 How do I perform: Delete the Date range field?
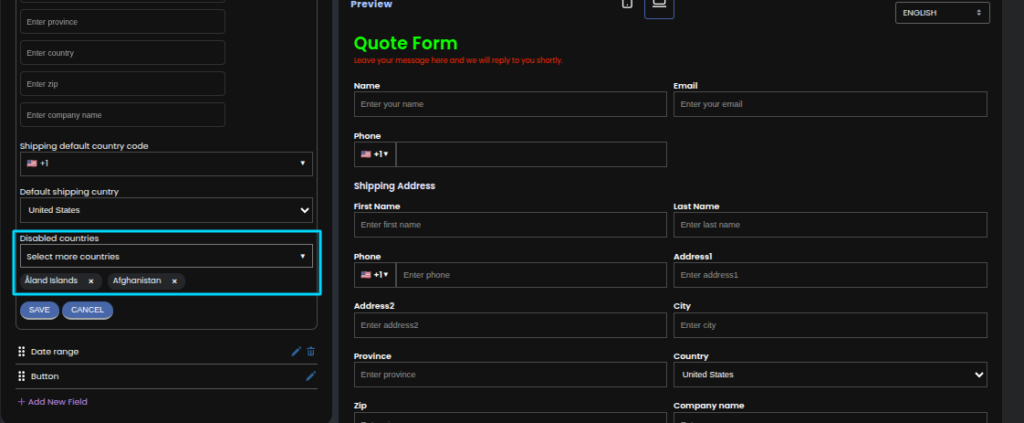(311, 351)
